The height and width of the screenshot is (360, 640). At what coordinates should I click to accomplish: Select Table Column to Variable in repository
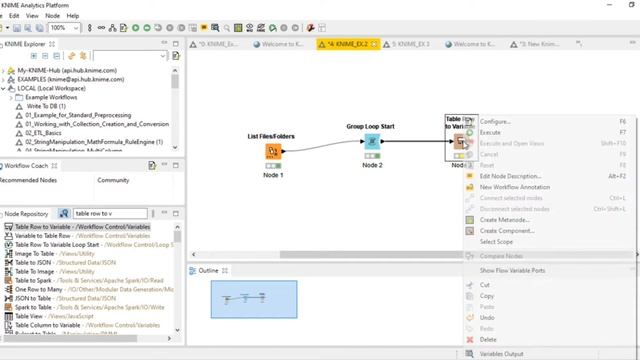coord(82,325)
